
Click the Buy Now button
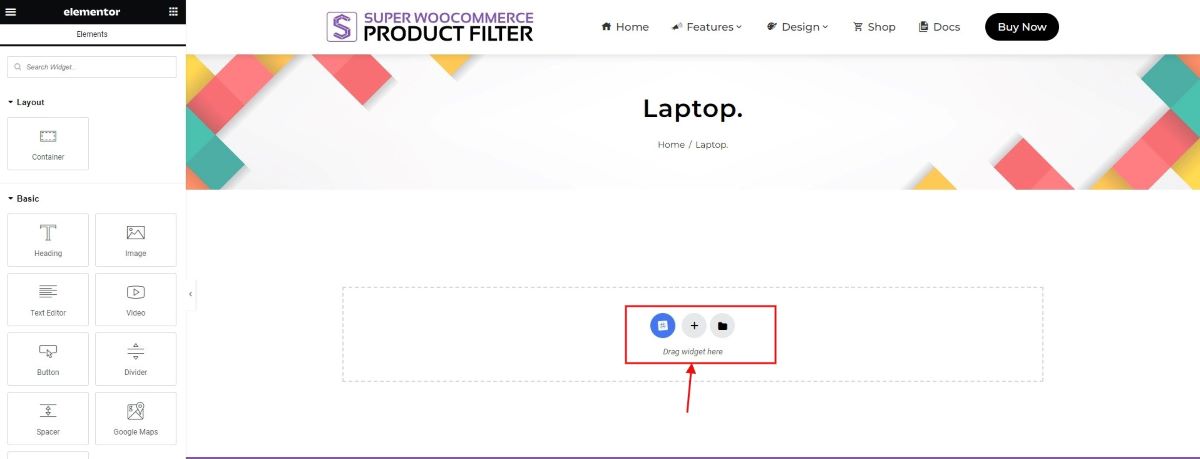coord(1022,27)
